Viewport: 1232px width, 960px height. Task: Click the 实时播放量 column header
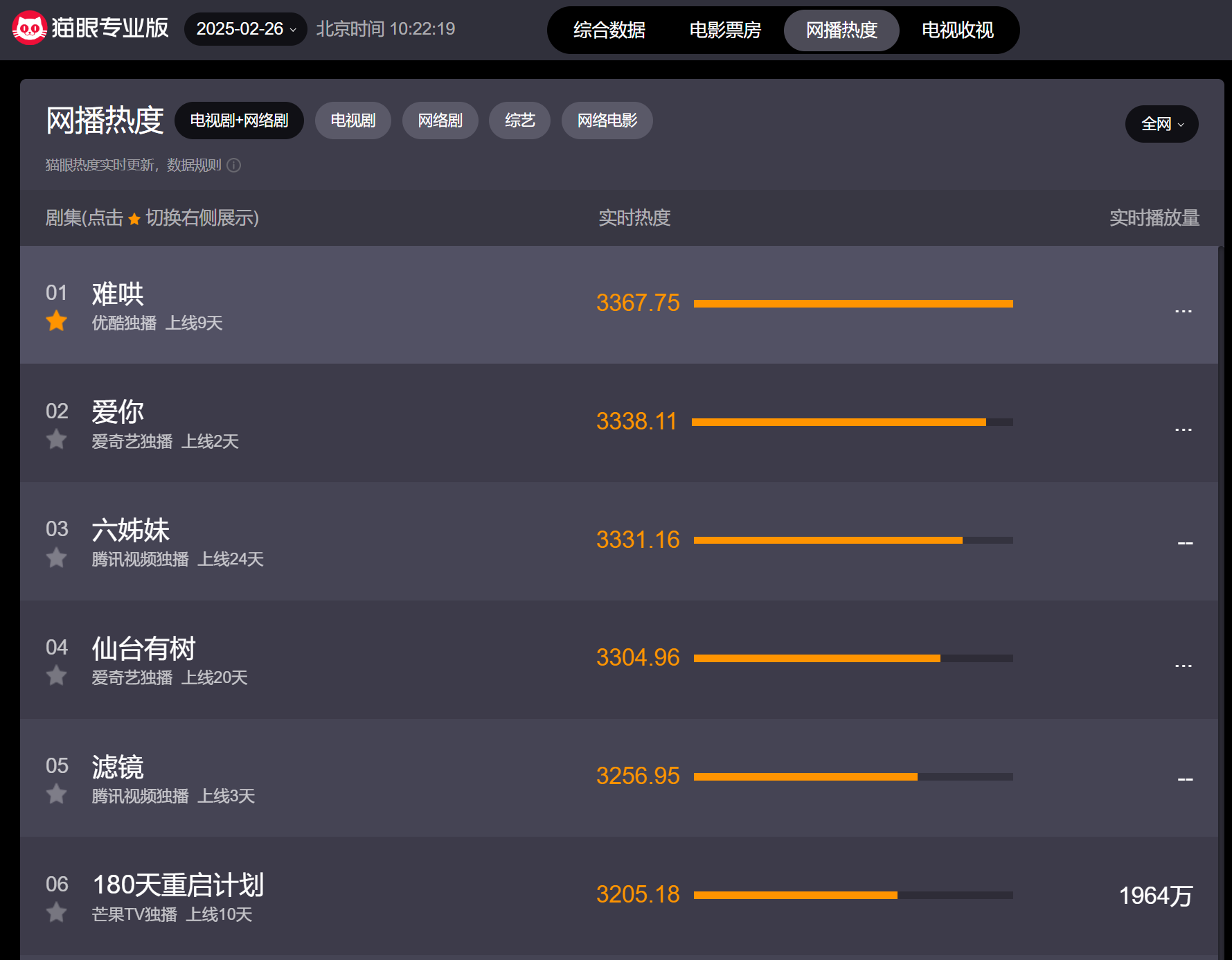(1154, 217)
